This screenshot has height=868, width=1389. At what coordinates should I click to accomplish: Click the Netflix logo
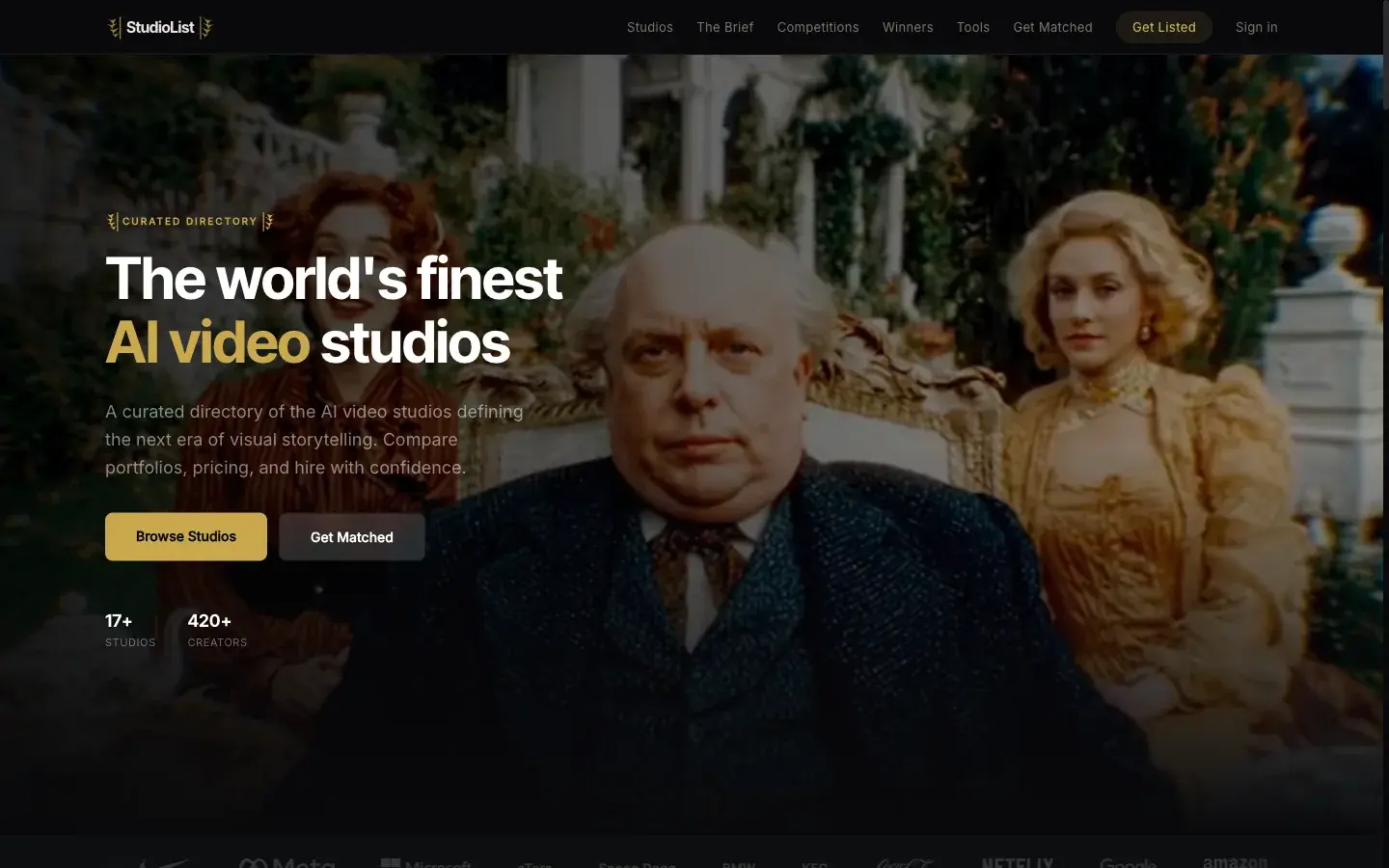coord(1018,865)
